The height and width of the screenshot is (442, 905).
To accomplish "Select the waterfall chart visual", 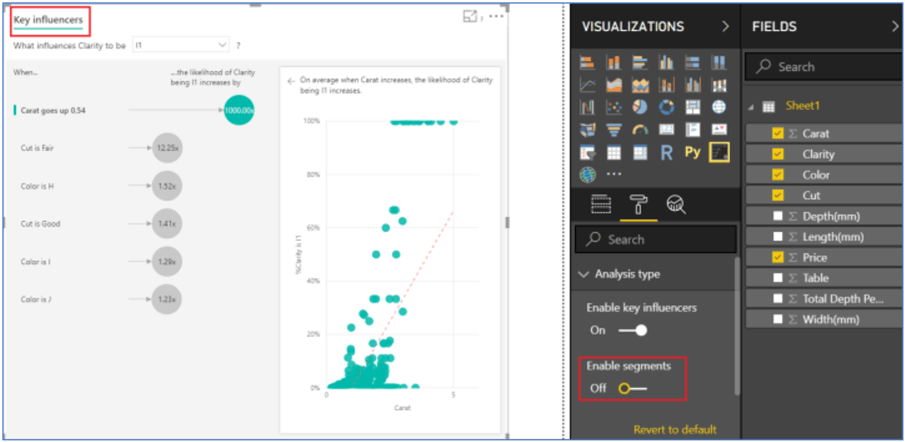I will point(588,107).
